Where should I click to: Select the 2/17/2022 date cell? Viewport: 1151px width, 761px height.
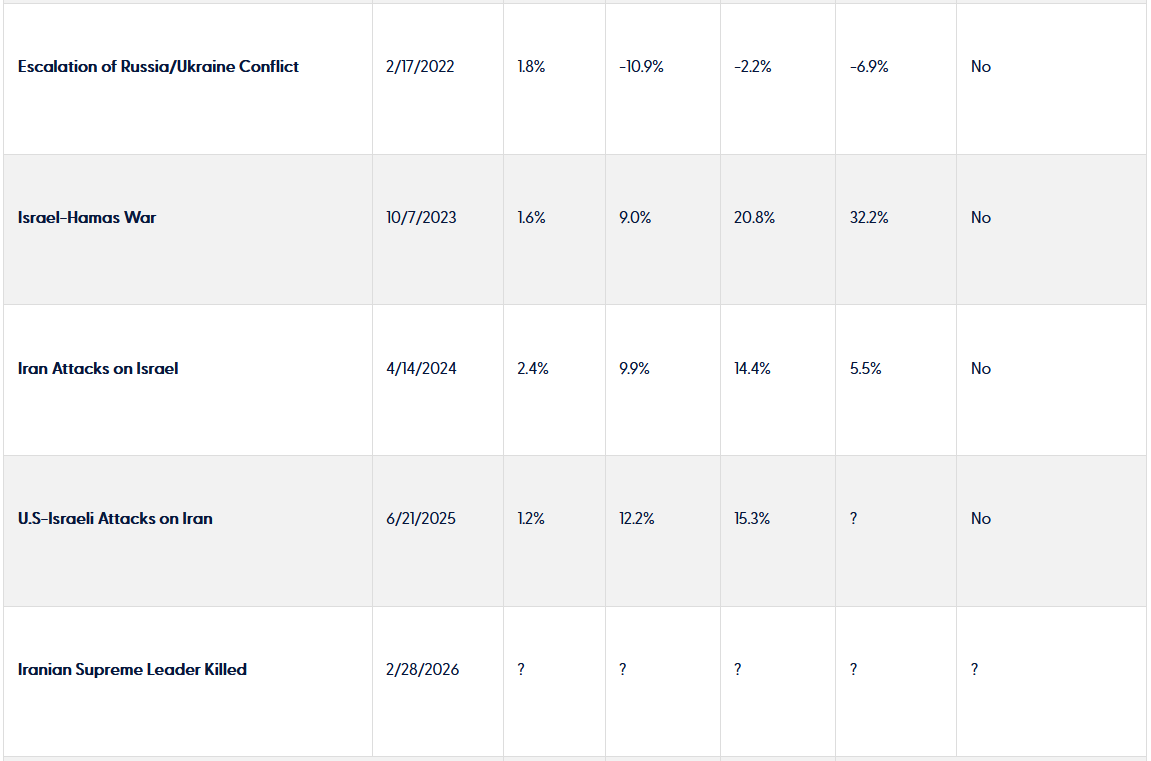420,67
